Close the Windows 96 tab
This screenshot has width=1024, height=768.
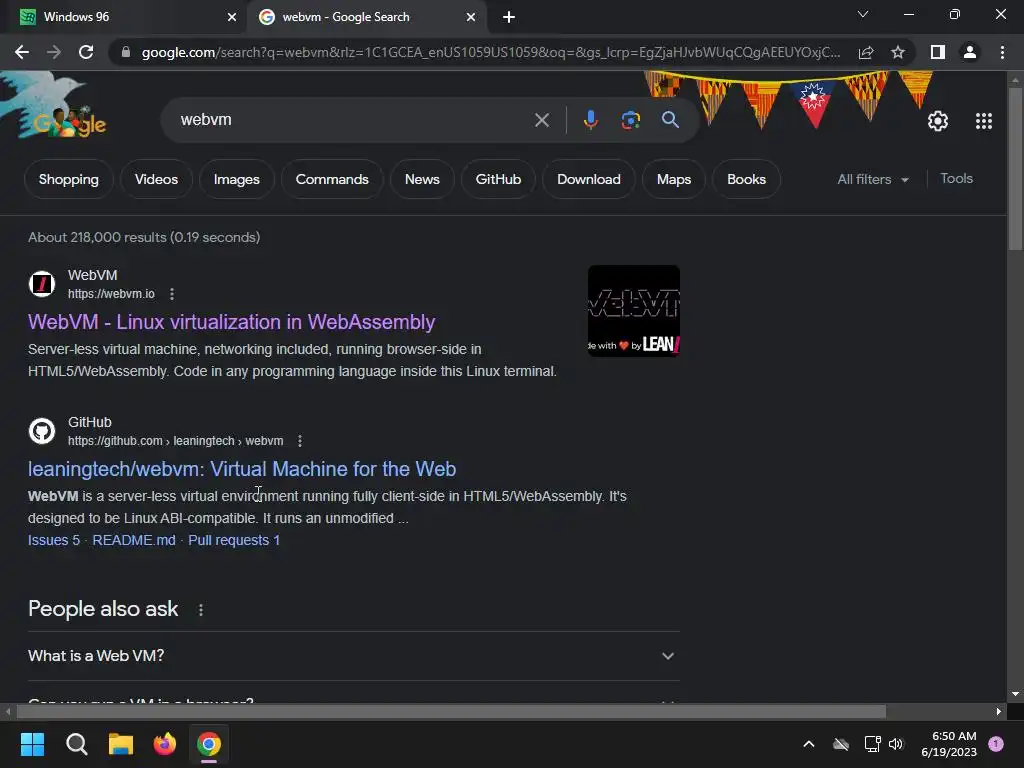(x=232, y=17)
